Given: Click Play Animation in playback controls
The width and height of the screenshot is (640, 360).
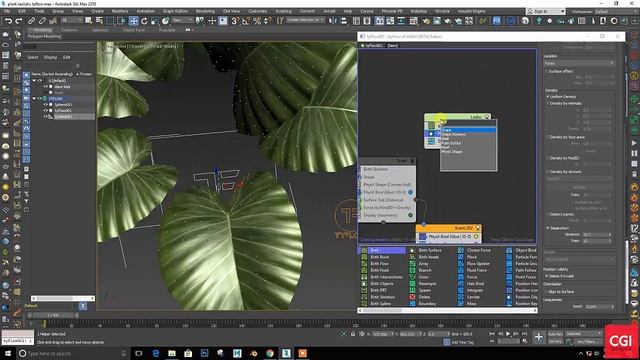Looking at the screenshot, I should coord(508,334).
